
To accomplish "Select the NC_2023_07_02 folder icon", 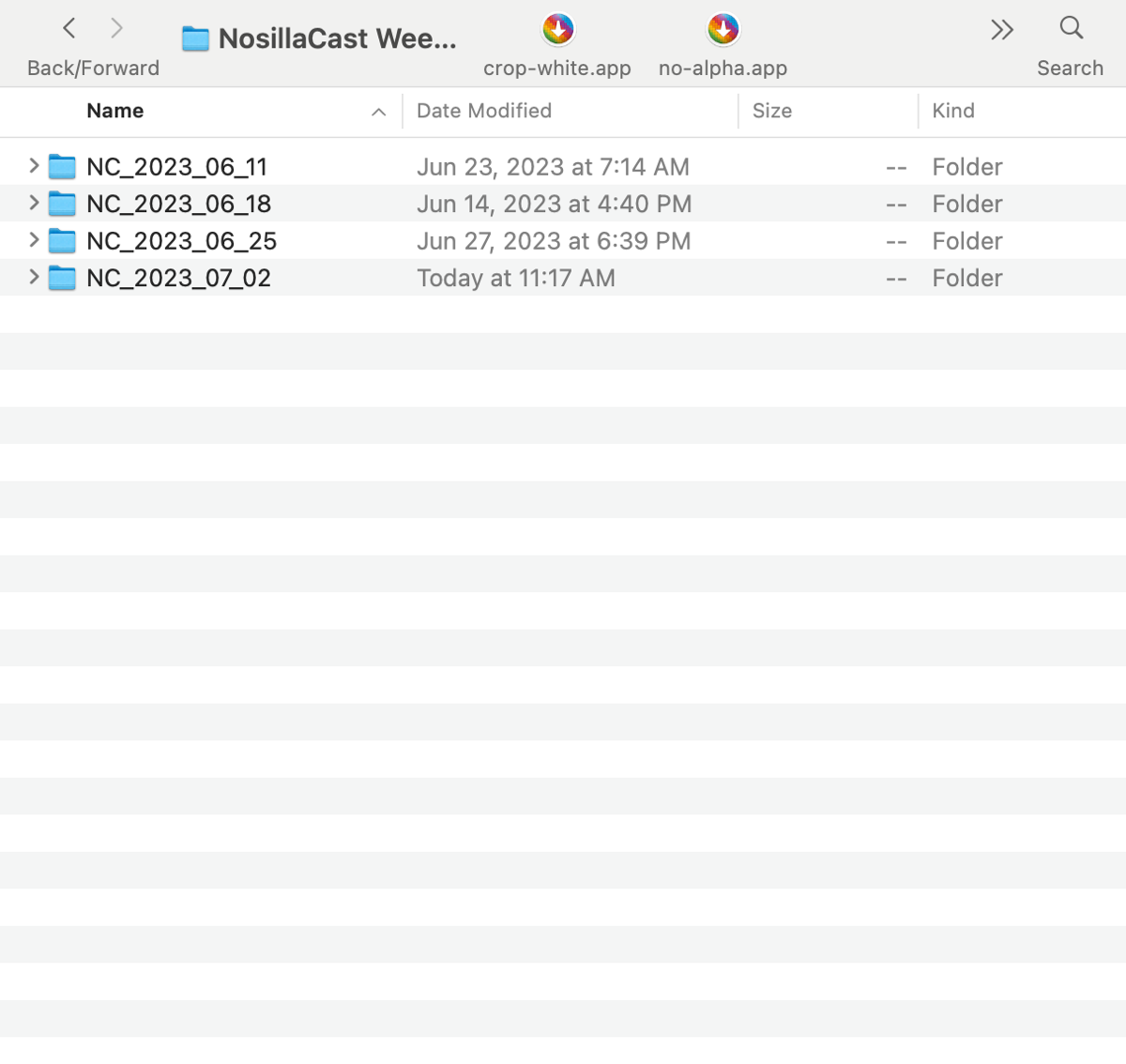I will (x=62, y=278).
